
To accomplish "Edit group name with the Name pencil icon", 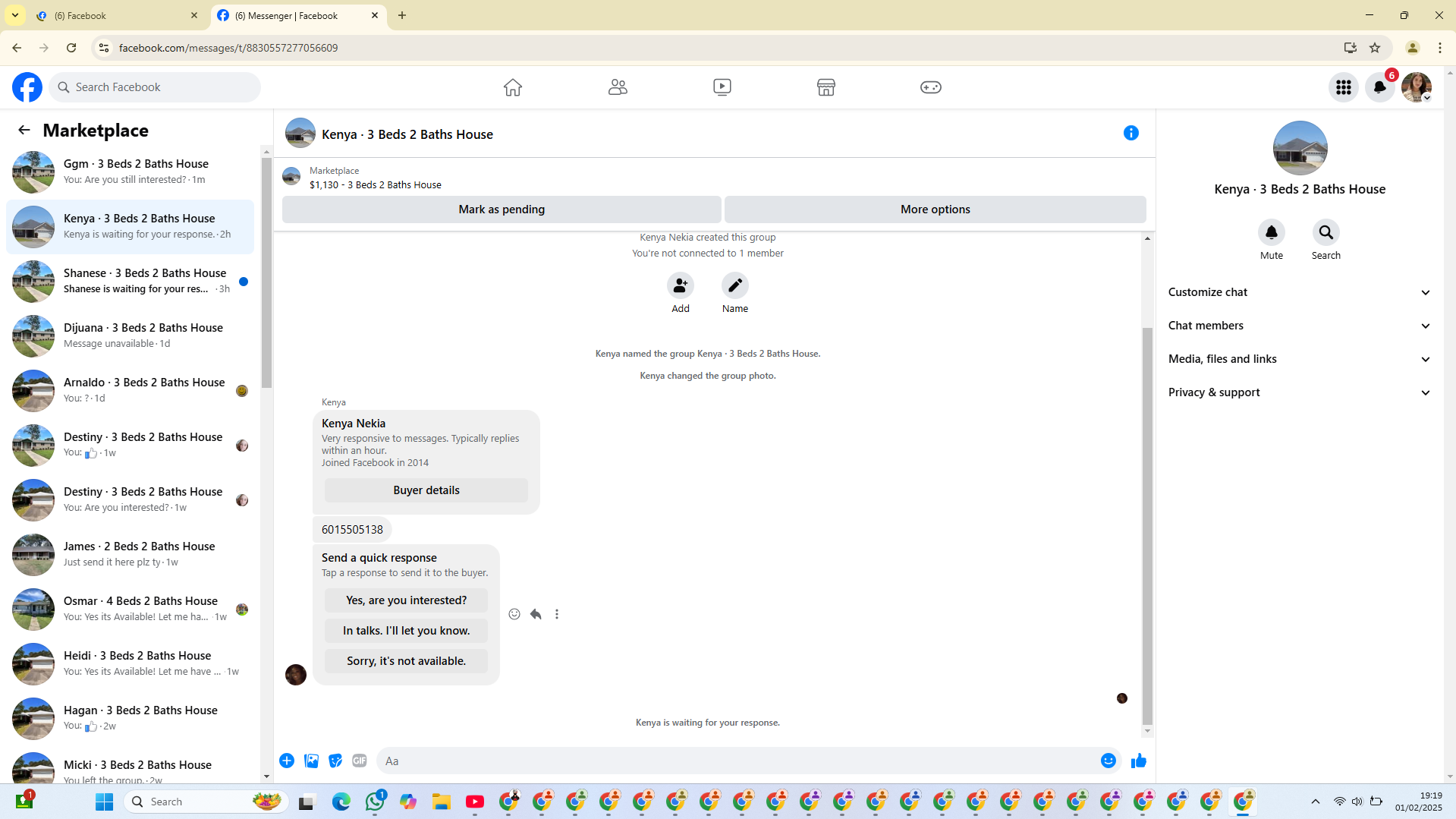I will (x=735, y=285).
